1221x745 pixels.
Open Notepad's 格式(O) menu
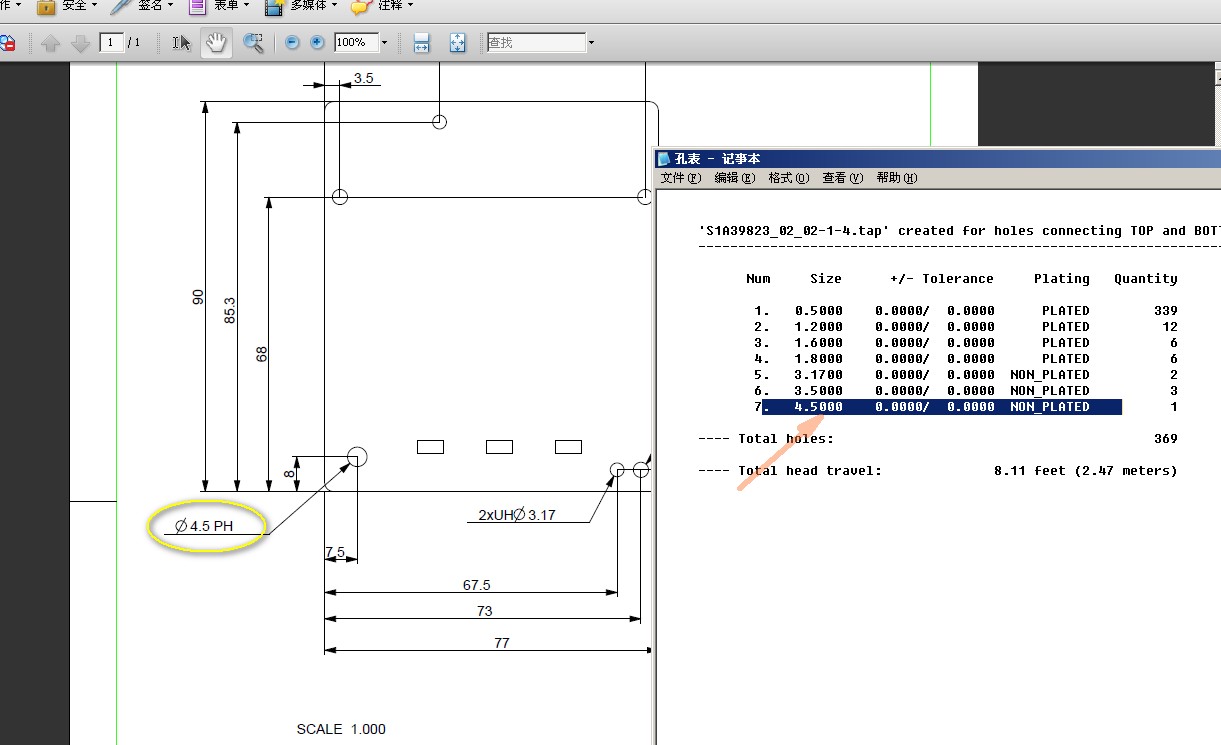(788, 178)
